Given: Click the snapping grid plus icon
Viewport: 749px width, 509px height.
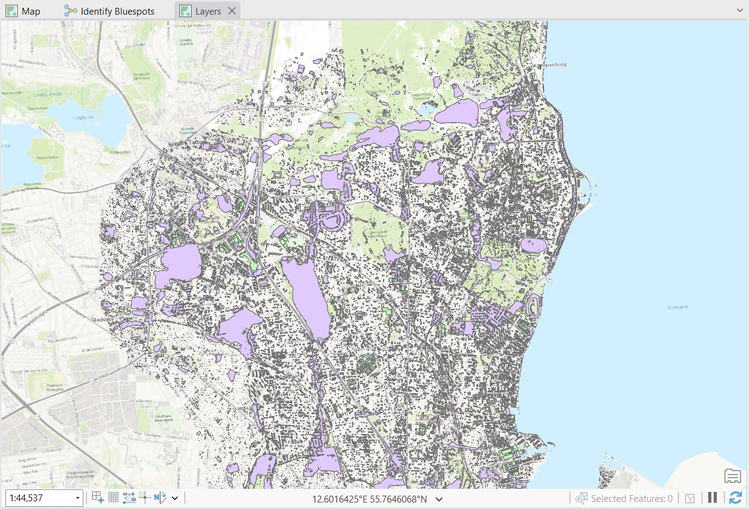Looking at the screenshot, I should (x=98, y=498).
